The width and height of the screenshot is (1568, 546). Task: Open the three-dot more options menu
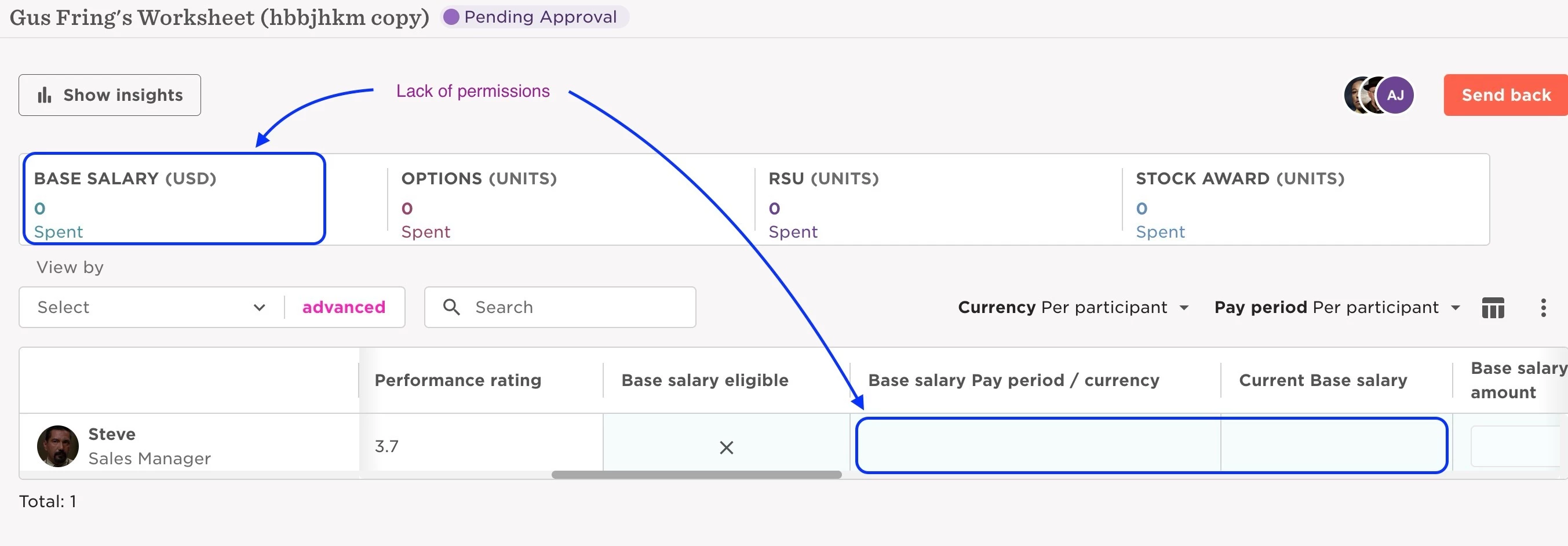1543,307
